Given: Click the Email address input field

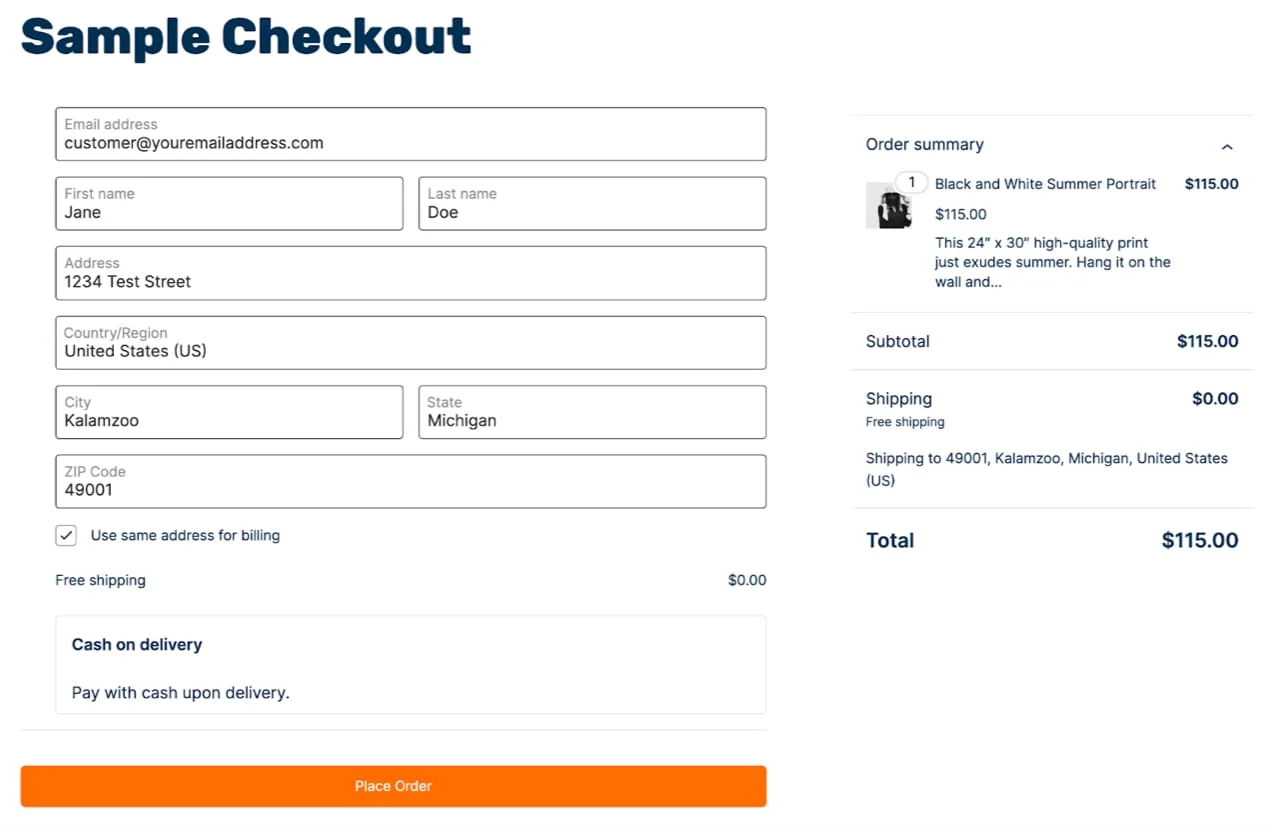Looking at the screenshot, I should (410, 142).
